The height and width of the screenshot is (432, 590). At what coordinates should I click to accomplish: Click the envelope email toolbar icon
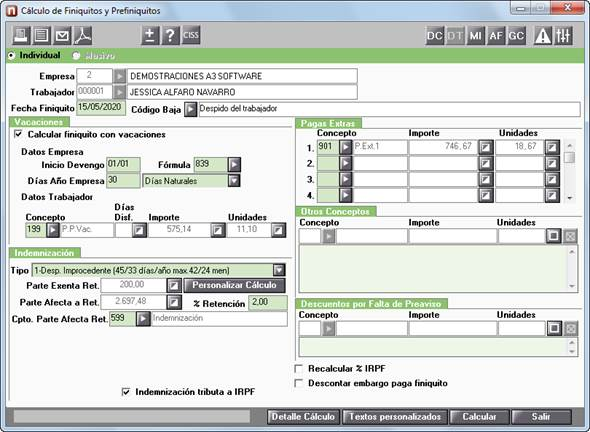[x=62, y=36]
